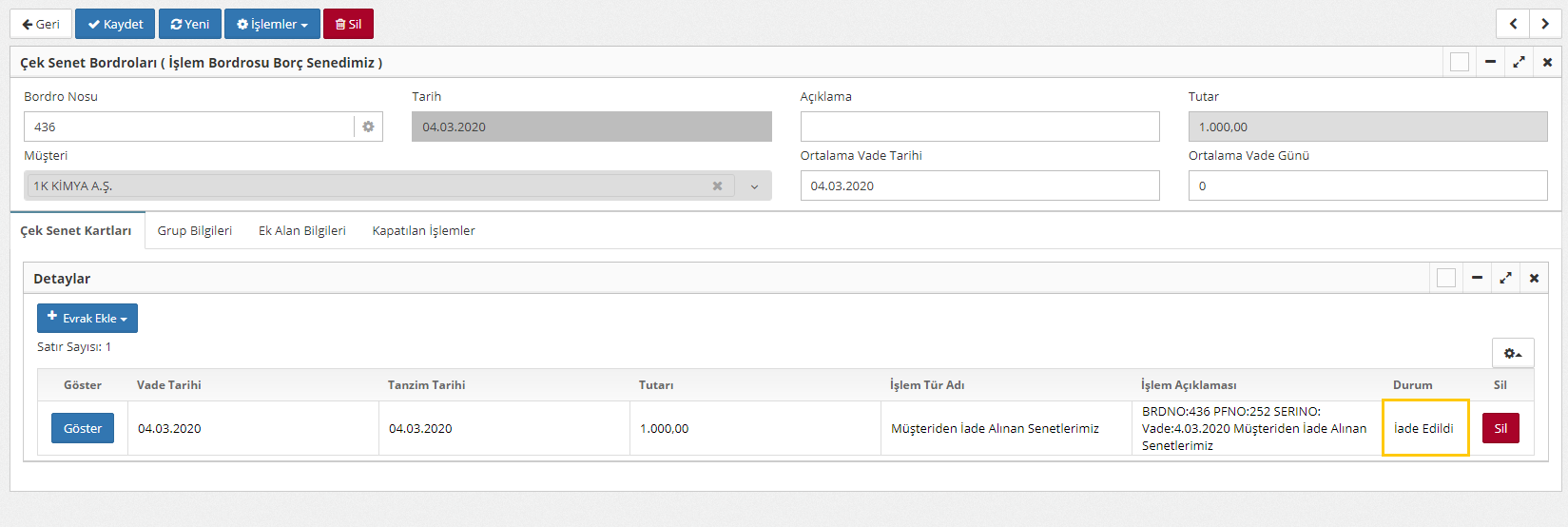Go to the previous record arrow
Image resolution: width=1568 pixels, height=527 pixels.
tap(1513, 24)
